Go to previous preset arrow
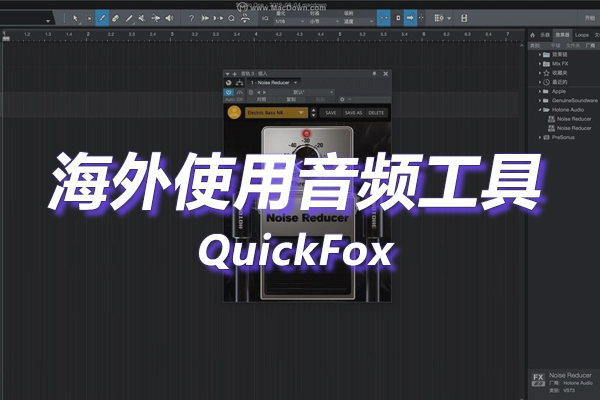600x400 pixels. pyautogui.click(x=258, y=92)
